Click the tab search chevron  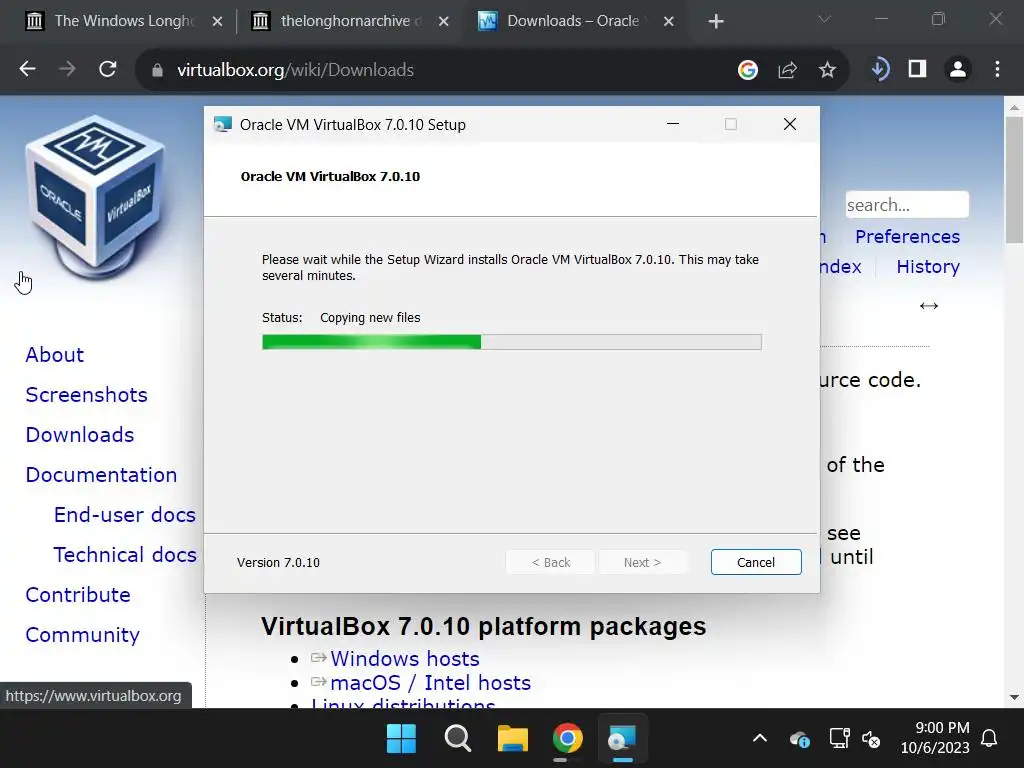(x=824, y=20)
